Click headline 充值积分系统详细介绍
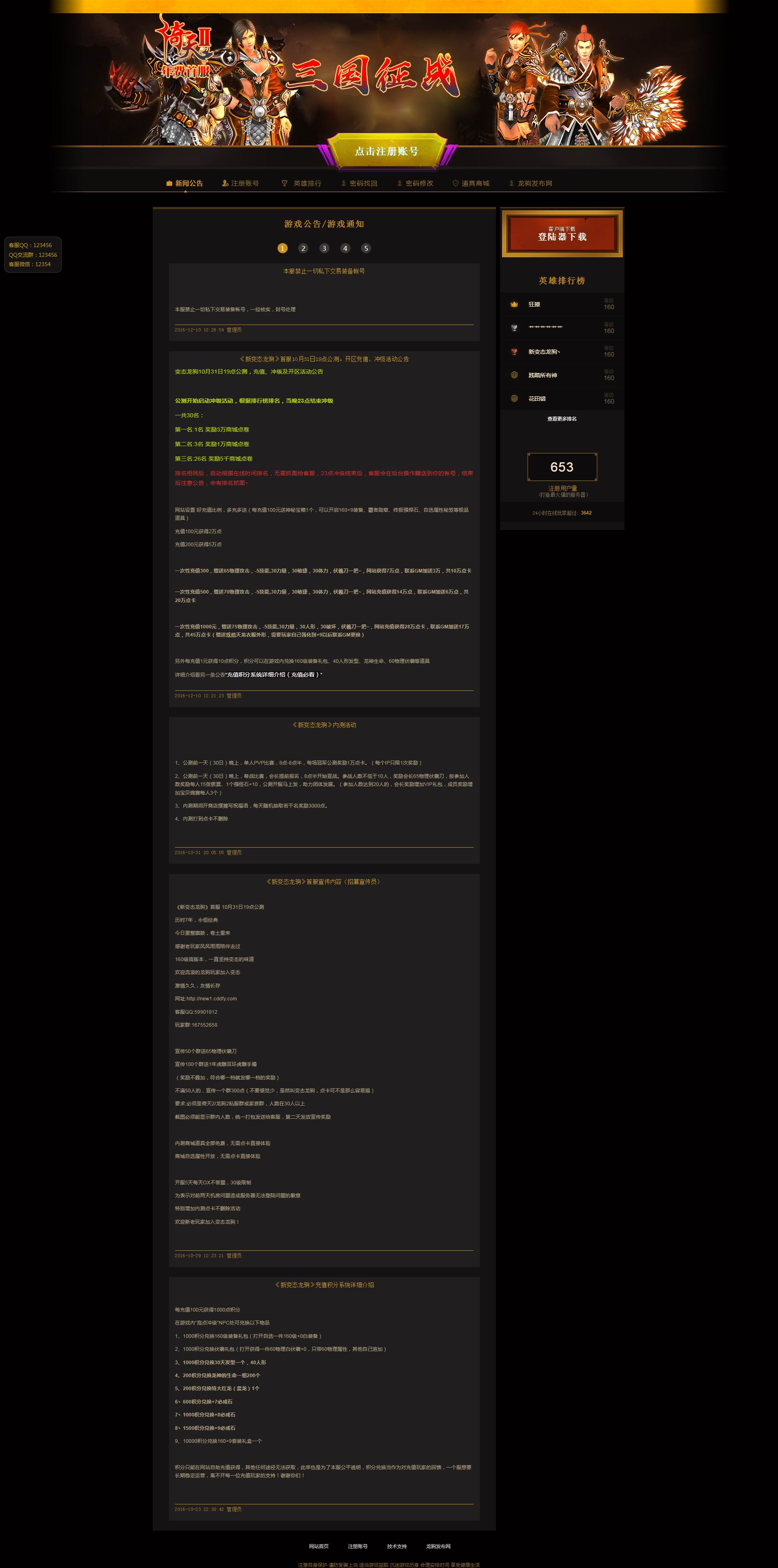 point(324,1285)
